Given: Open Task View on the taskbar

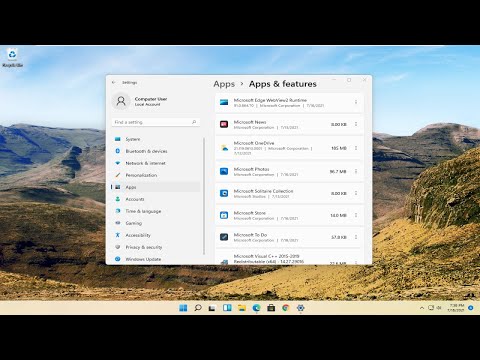Looking at the screenshot, I should pos(212,308).
